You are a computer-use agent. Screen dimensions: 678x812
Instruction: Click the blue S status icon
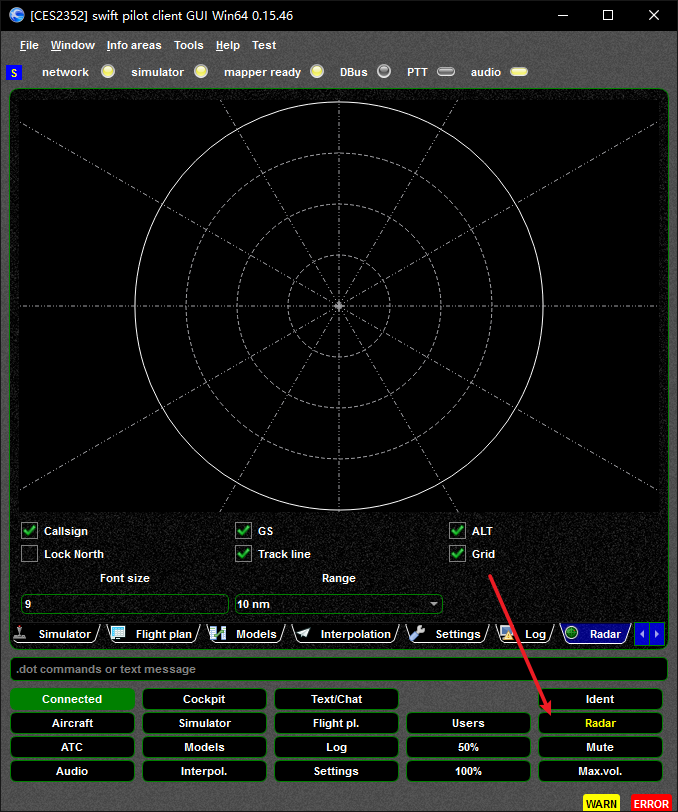tap(13, 73)
